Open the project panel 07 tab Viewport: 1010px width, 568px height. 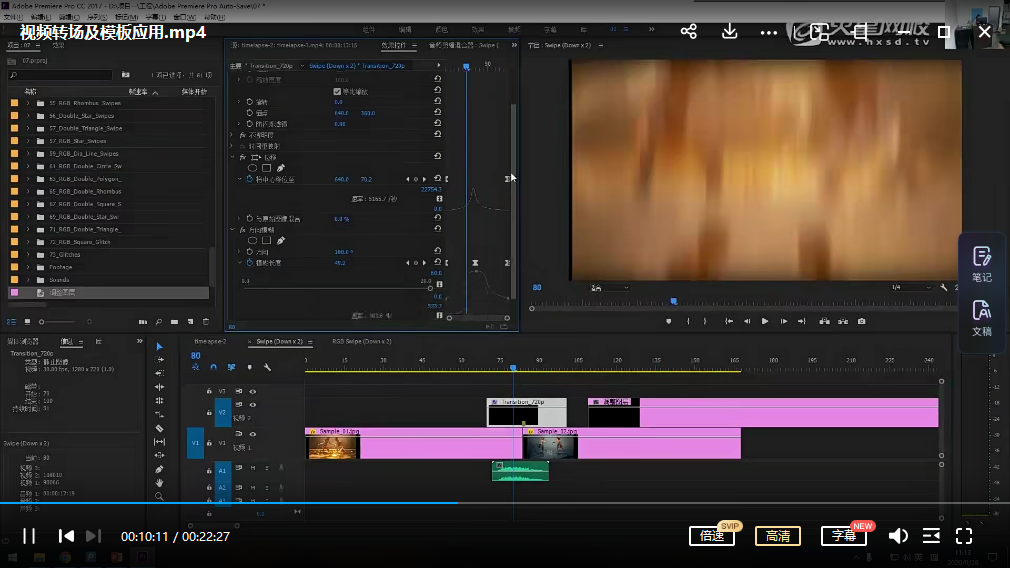18,45
